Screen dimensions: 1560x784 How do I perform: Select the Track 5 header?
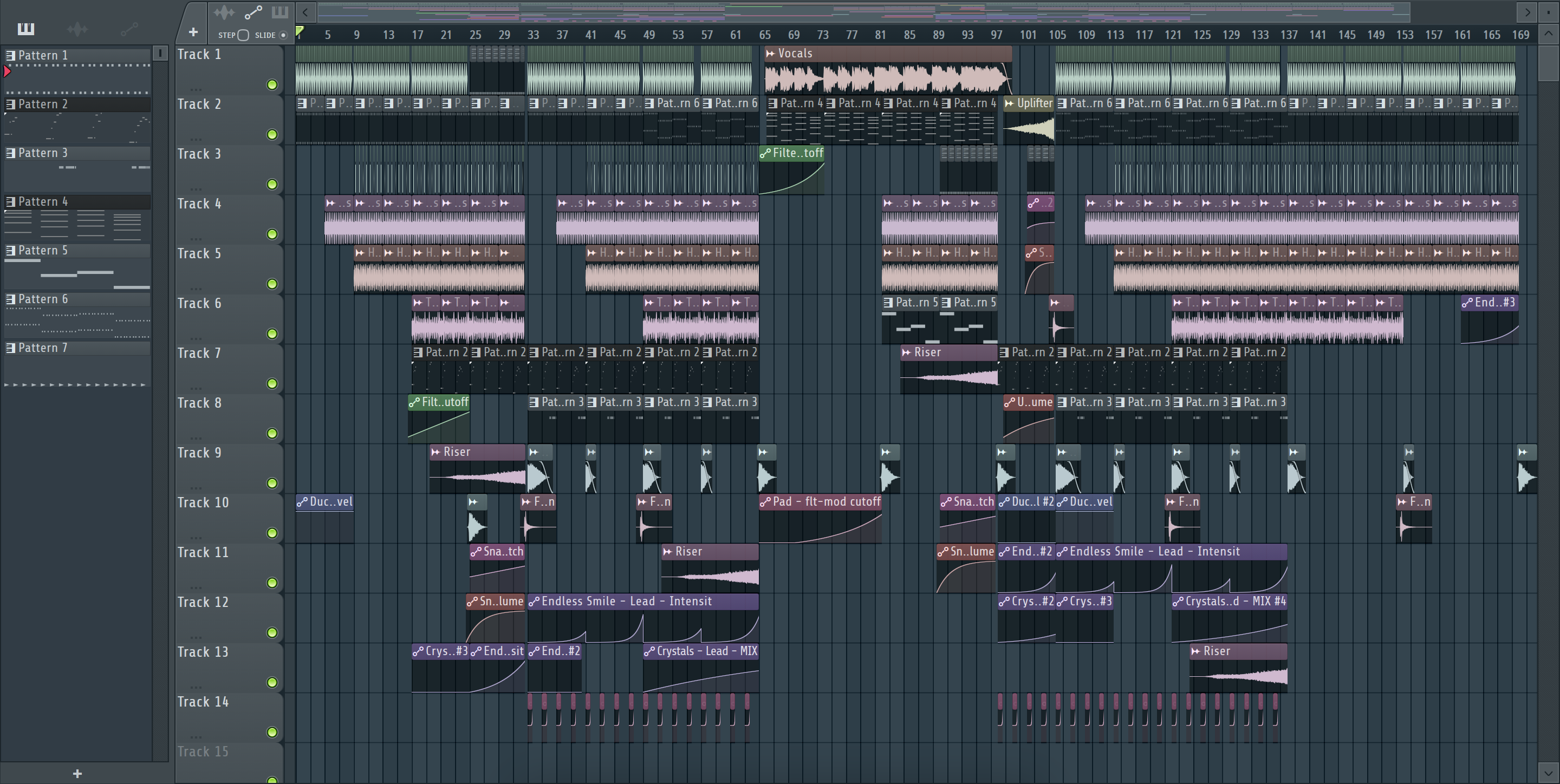point(229,269)
